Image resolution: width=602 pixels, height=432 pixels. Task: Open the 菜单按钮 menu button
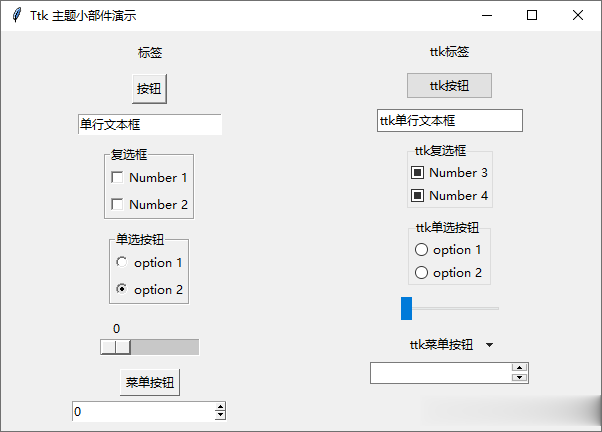150,382
